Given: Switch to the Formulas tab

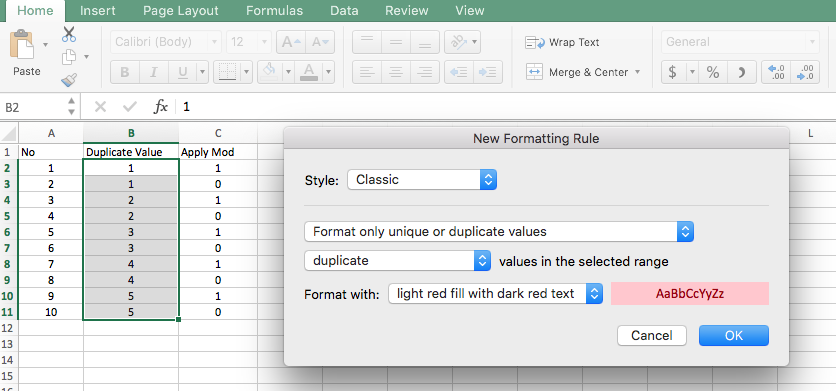Looking at the screenshot, I should [x=274, y=11].
